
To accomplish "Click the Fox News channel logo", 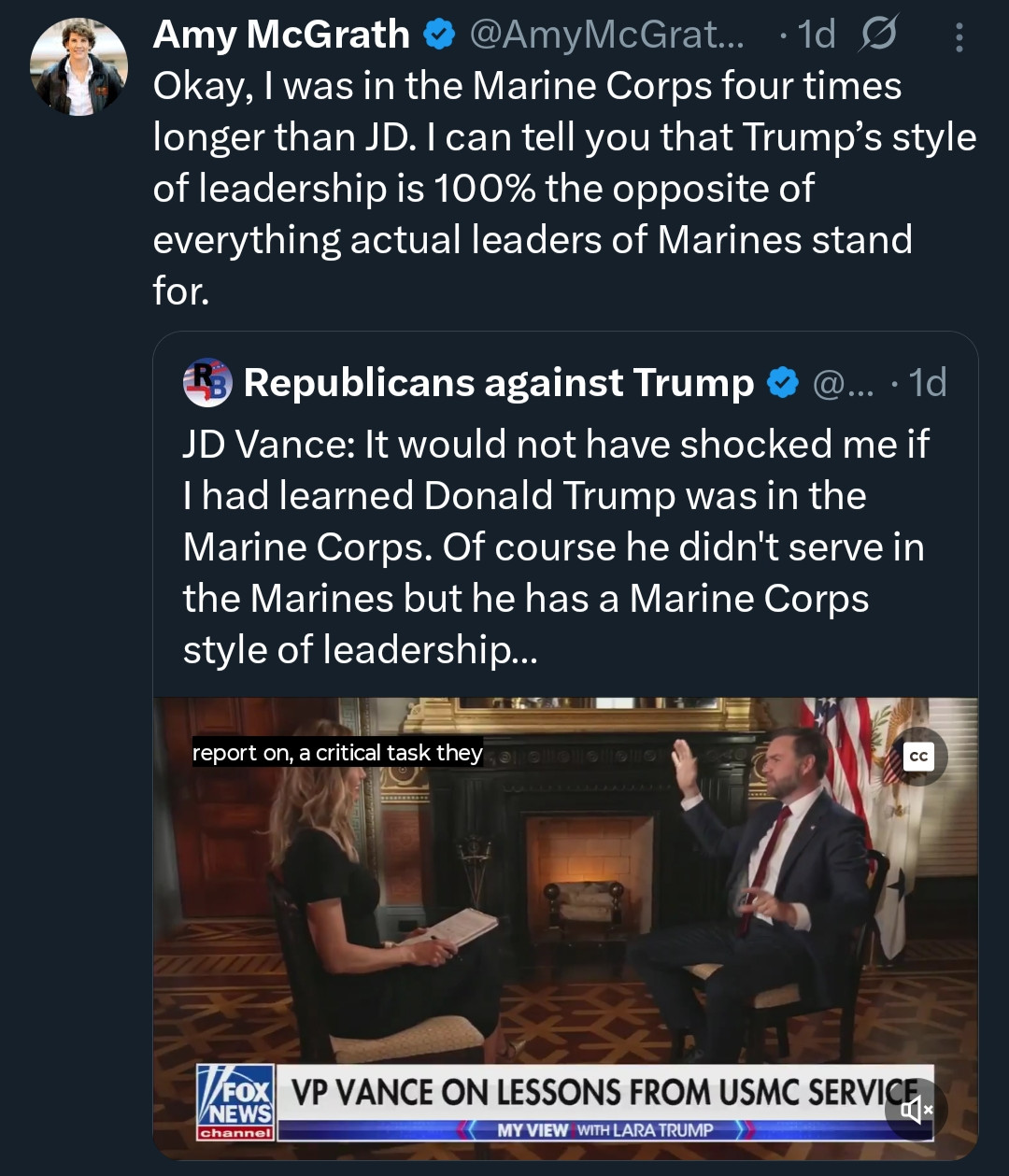I will (235, 1102).
